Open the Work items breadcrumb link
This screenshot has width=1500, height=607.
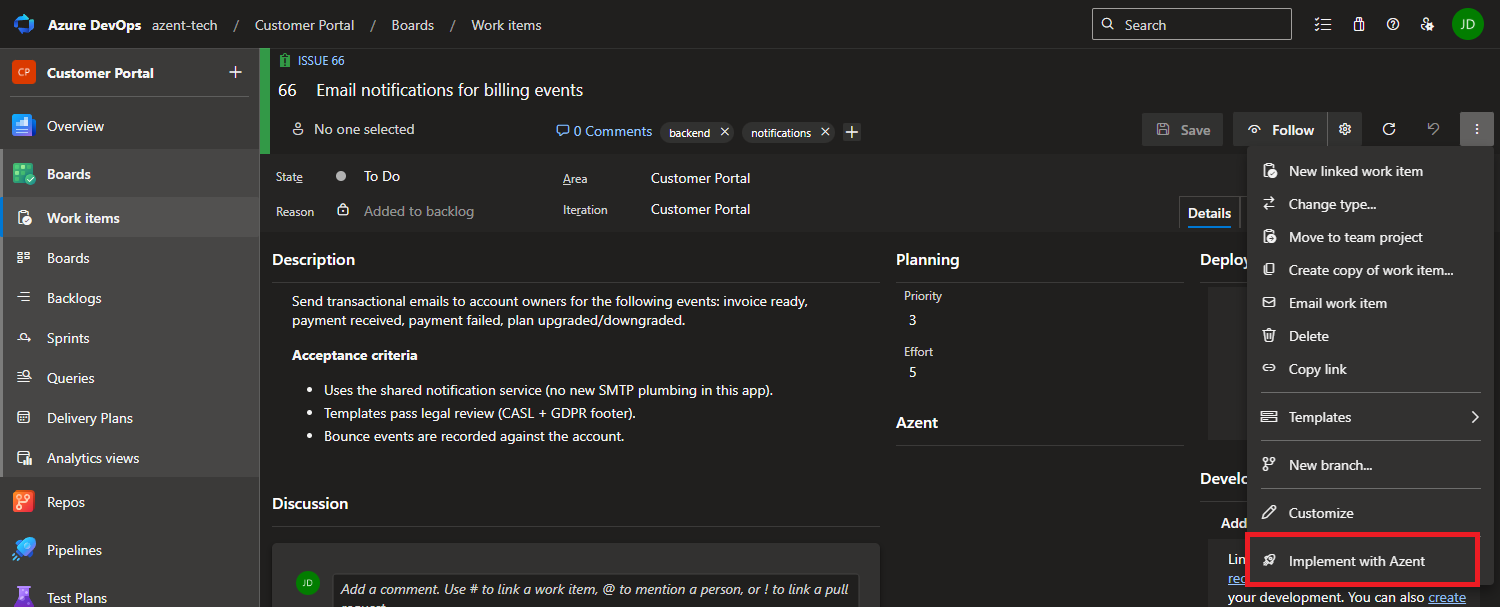point(506,25)
